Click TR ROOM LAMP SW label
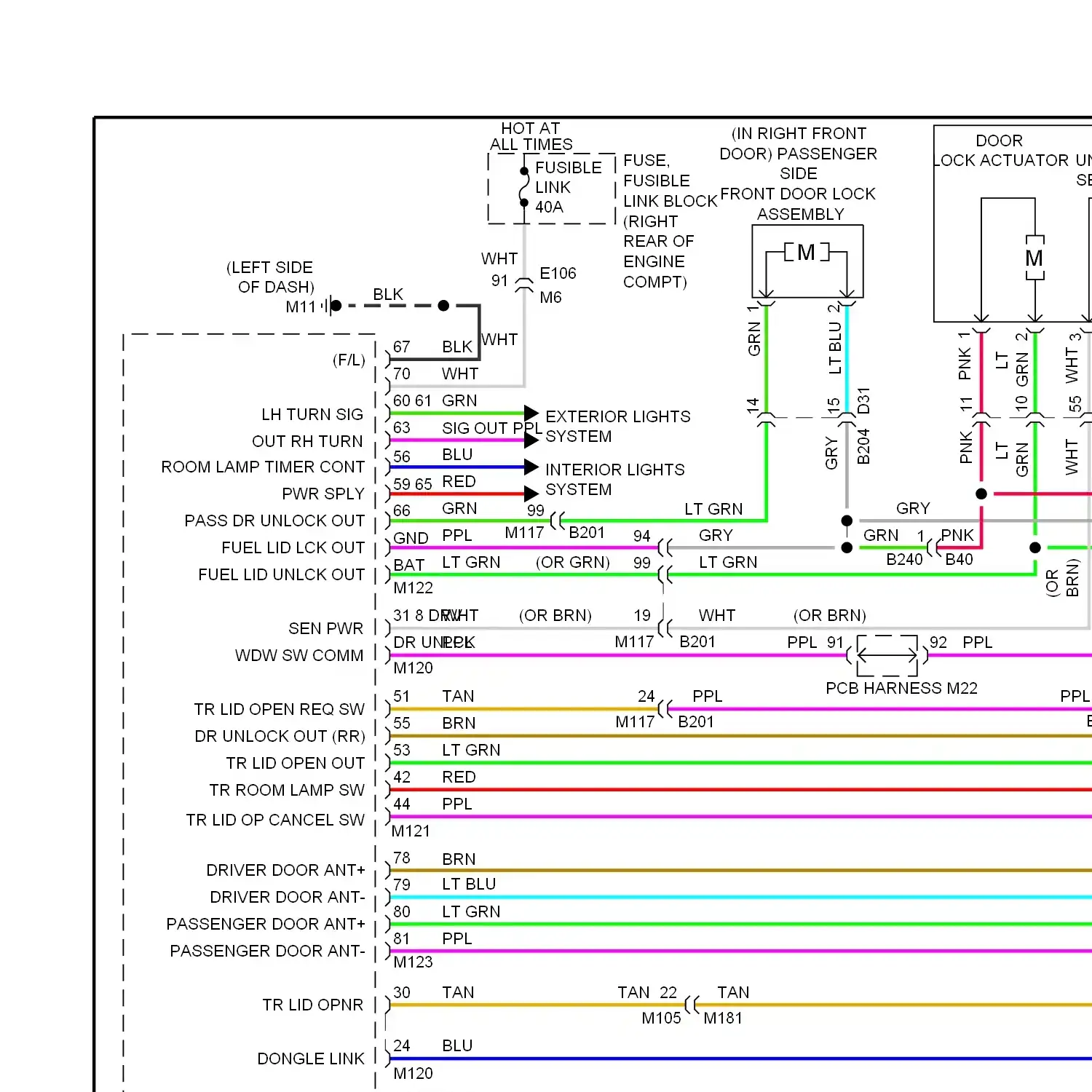Screen dimensions: 1092x1092 287,790
